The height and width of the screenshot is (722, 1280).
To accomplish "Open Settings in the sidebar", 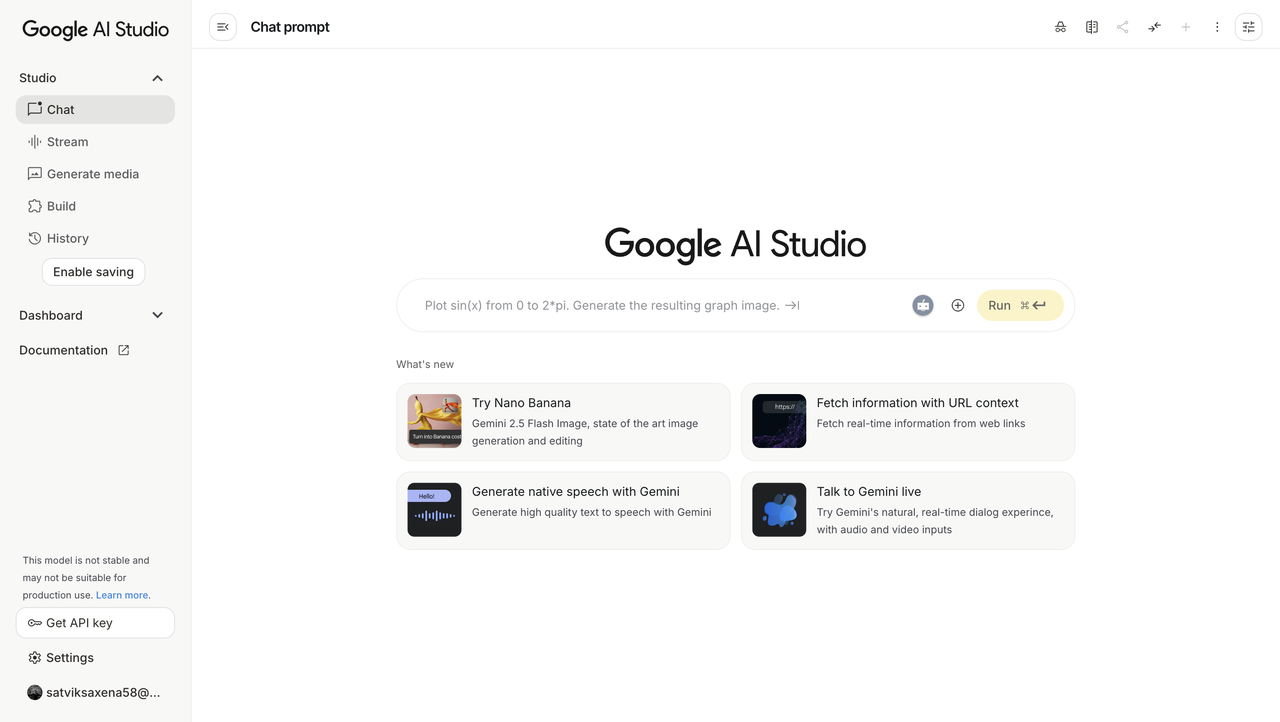I will 95,658.
